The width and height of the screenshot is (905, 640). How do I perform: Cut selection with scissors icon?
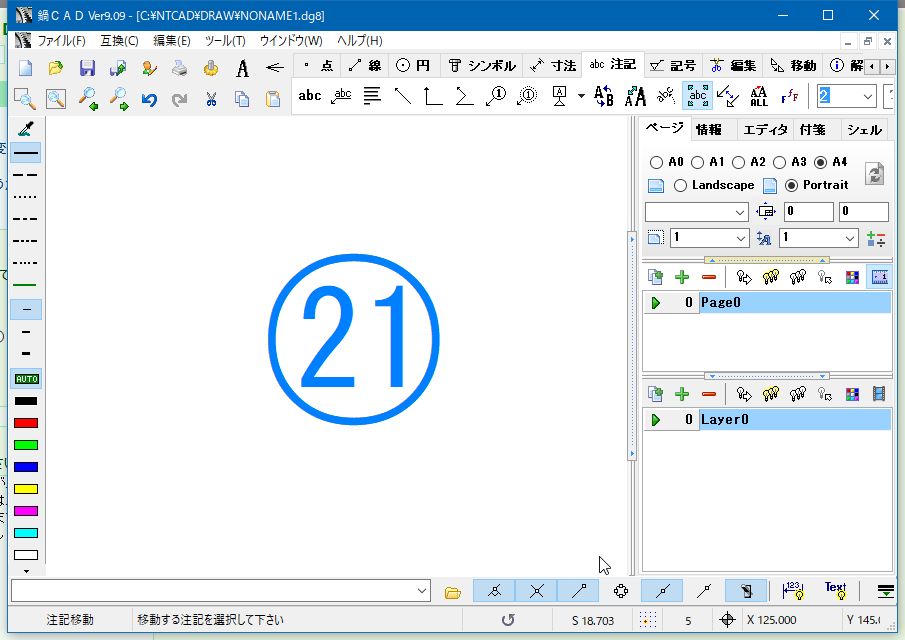[x=211, y=99]
